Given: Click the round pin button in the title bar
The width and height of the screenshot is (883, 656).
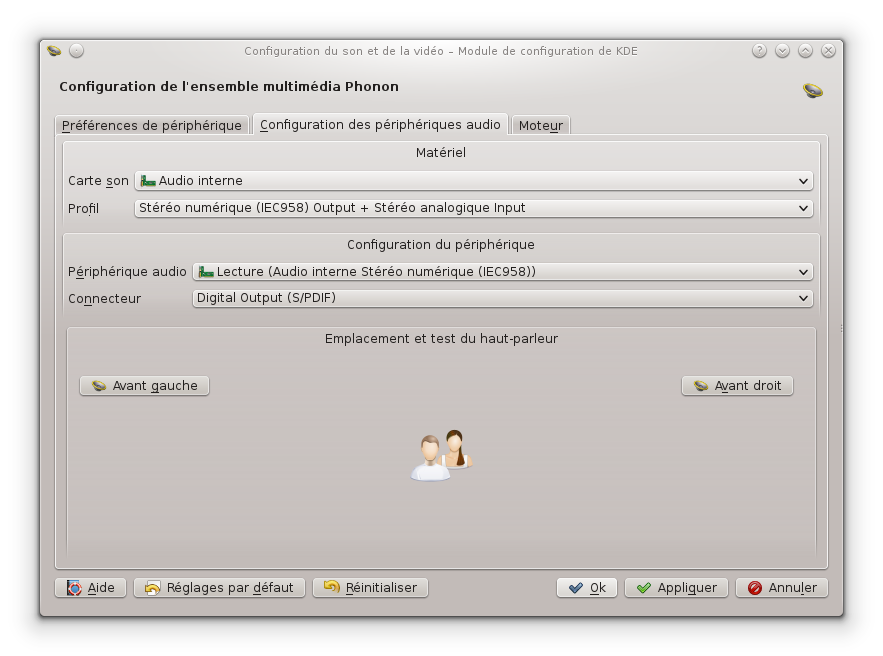Looking at the screenshot, I should coord(77,51).
